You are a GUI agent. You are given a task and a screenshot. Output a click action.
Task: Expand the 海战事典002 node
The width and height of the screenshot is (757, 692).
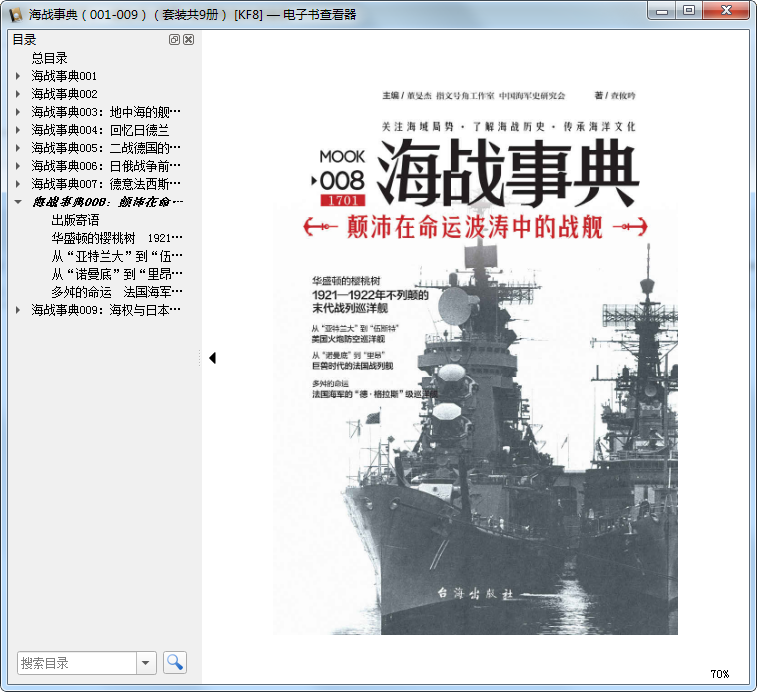[18, 94]
